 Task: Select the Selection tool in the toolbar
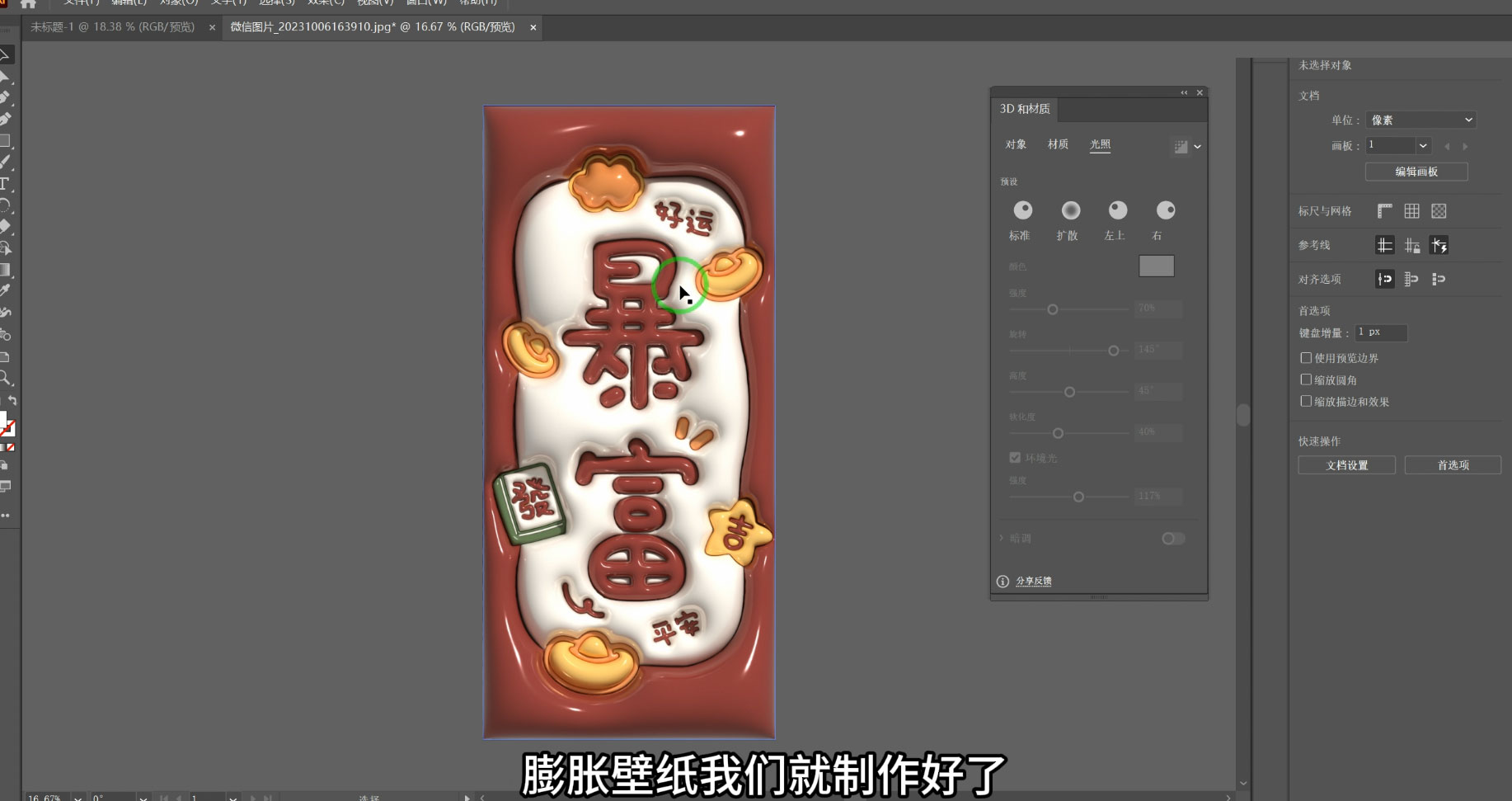tap(7, 54)
